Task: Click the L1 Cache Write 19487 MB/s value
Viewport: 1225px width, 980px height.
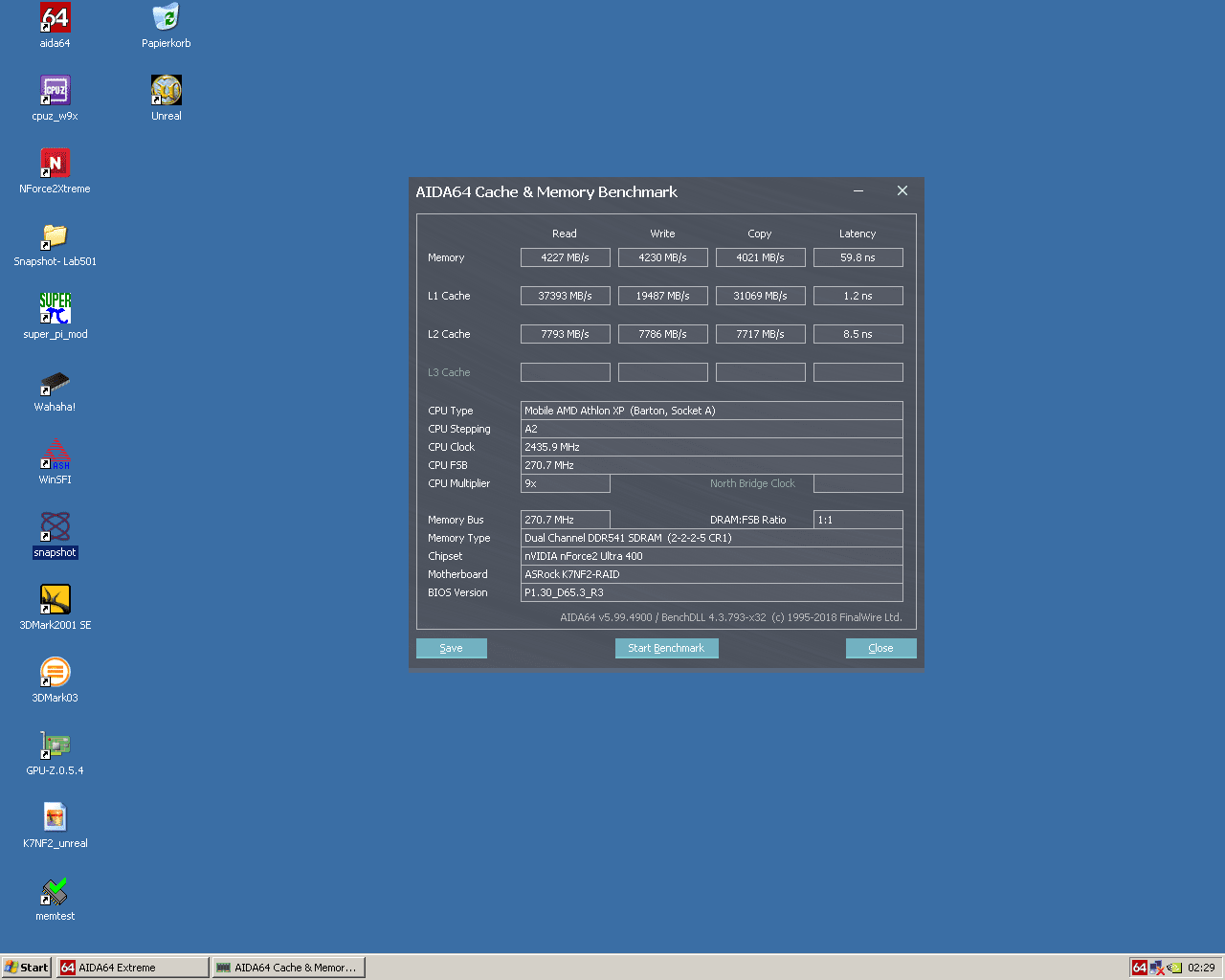Action: (x=663, y=296)
